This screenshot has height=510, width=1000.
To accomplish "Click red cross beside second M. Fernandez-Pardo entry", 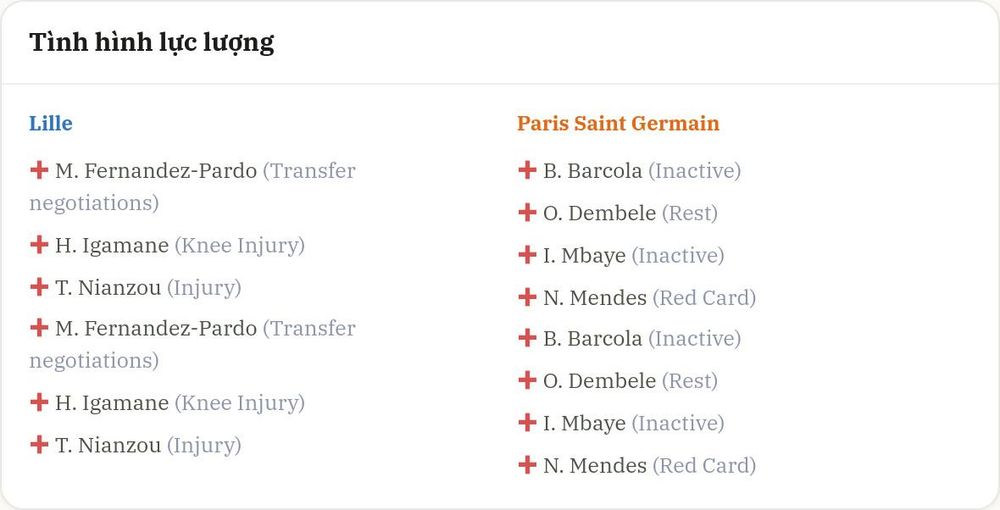I will [40, 328].
